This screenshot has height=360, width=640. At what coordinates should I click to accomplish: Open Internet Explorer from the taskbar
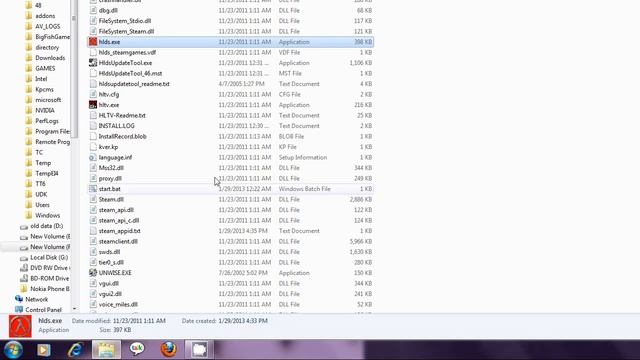click(76, 350)
